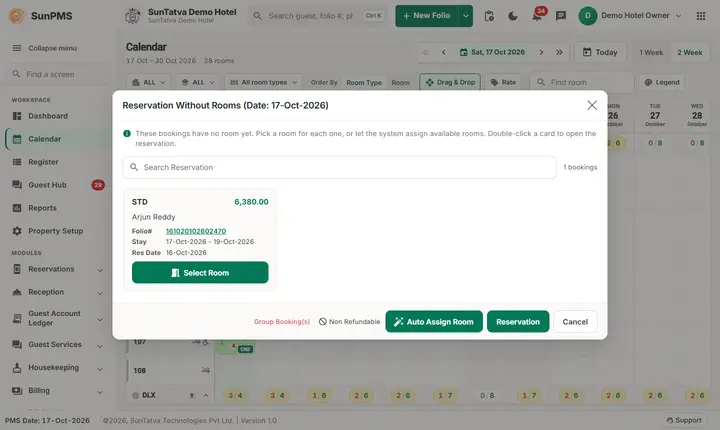The height and width of the screenshot is (430, 720).
Task: Click the New Folio button
Action: point(426,16)
